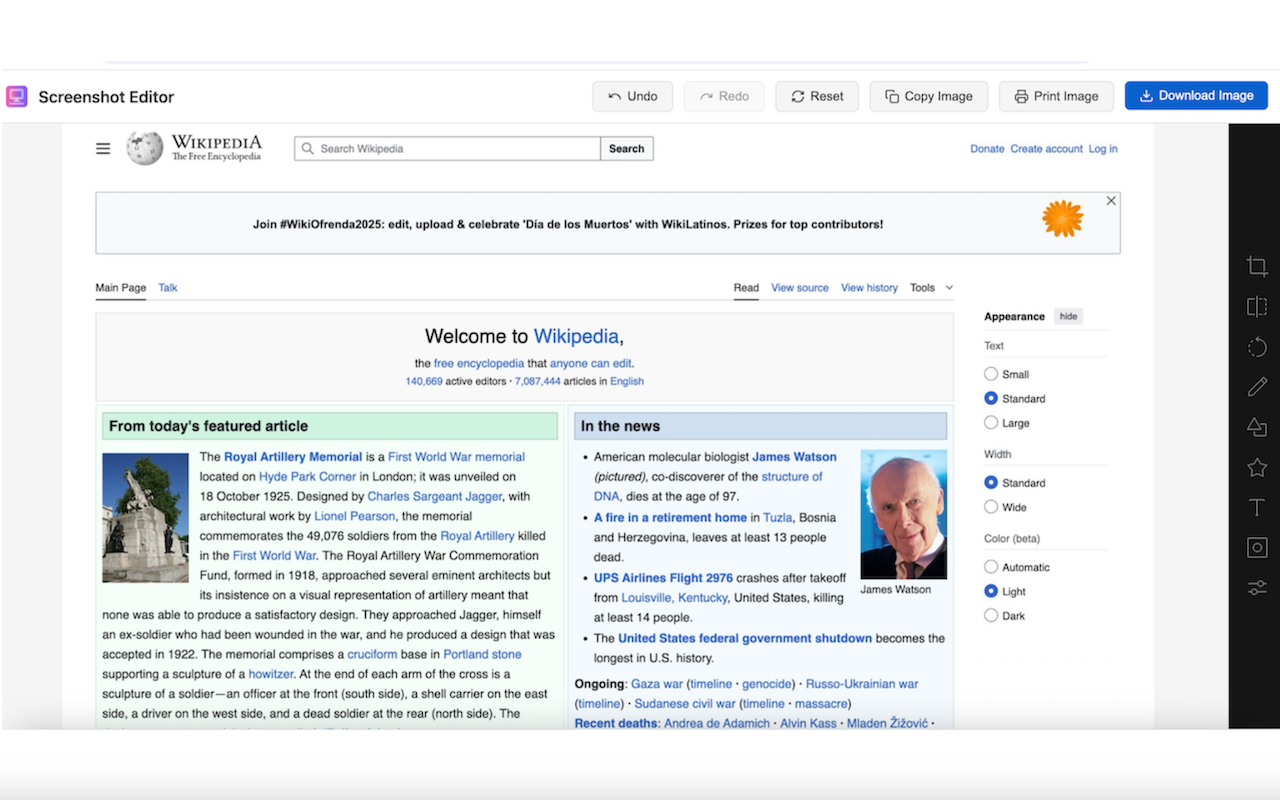This screenshot has width=1280, height=800.
Task: Open the Talk tab
Action: pyautogui.click(x=168, y=288)
